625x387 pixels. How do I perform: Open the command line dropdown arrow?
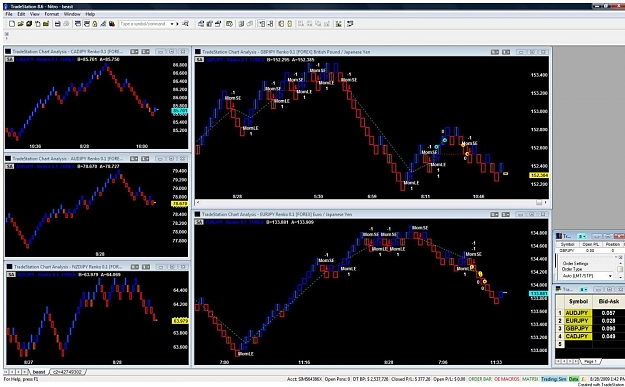pyautogui.click(x=172, y=24)
